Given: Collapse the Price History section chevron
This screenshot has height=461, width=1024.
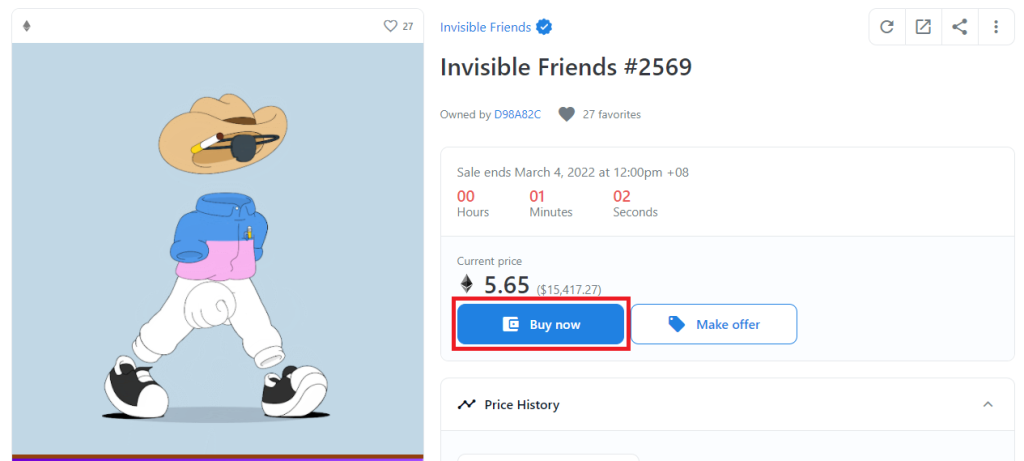Looking at the screenshot, I should coord(988,404).
